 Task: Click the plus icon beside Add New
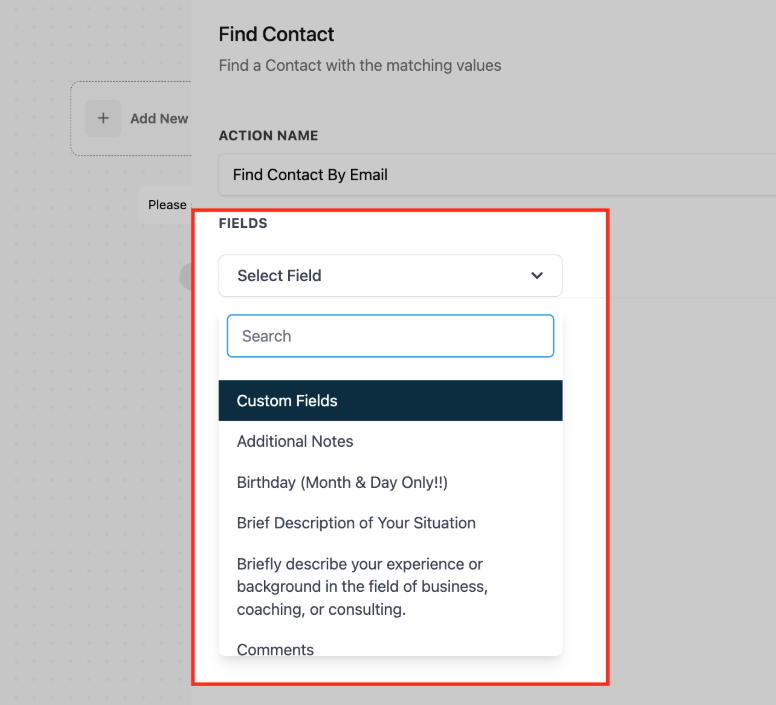pos(103,118)
